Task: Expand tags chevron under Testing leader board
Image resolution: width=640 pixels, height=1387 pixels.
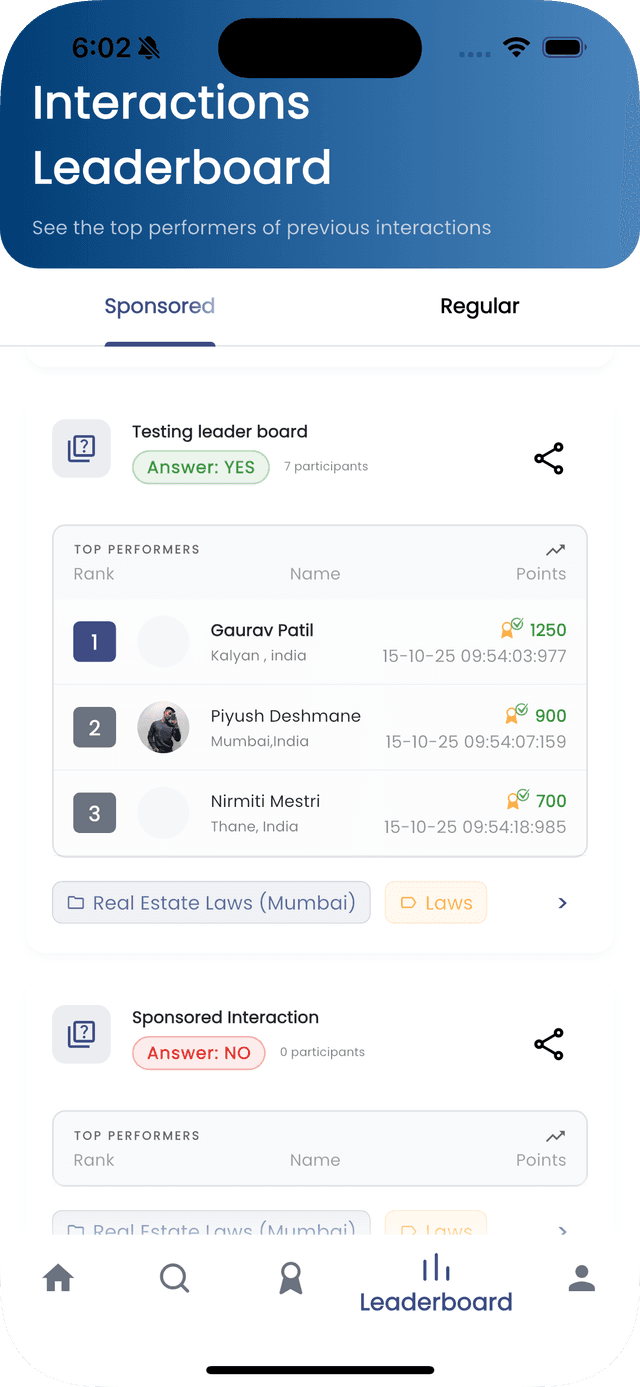Action: coord(562,903)
